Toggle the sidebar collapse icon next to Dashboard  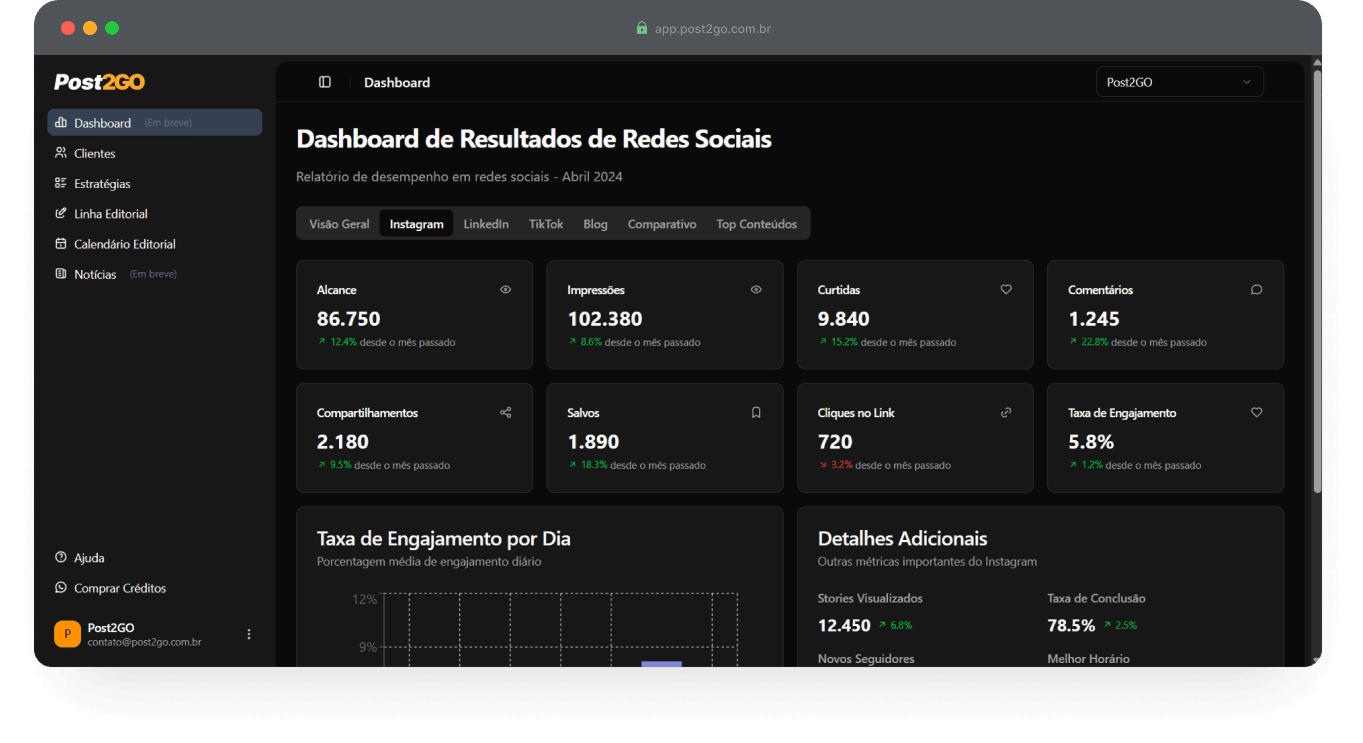pyautogui.click(x=322, y=81)
